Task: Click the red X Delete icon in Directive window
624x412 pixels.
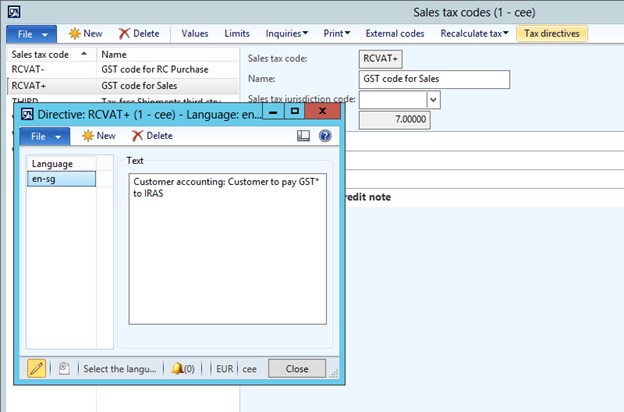Action: [137, 136]
